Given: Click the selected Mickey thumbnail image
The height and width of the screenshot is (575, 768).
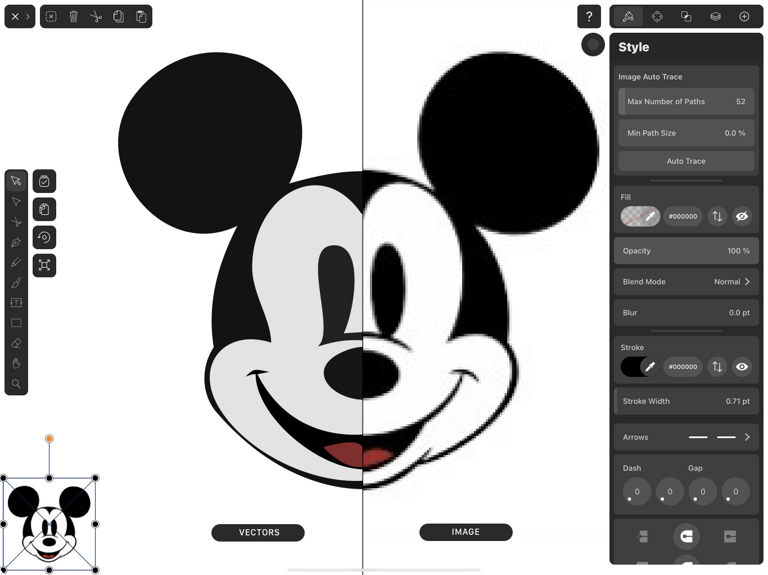Looking at the screenshot, I should point(49,524).
